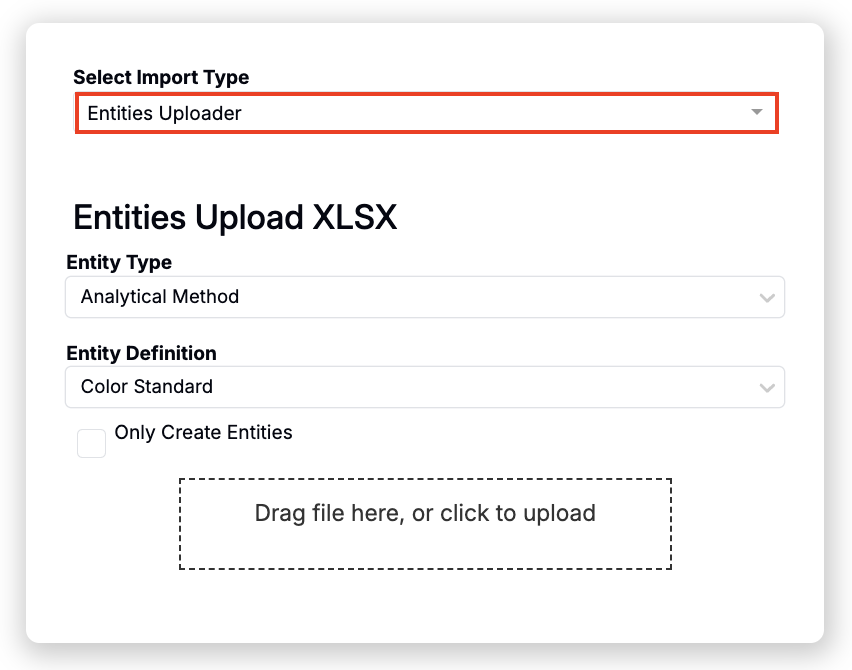Click the Select Import Type field label
The image size is (852, 670).
point(161,77)
